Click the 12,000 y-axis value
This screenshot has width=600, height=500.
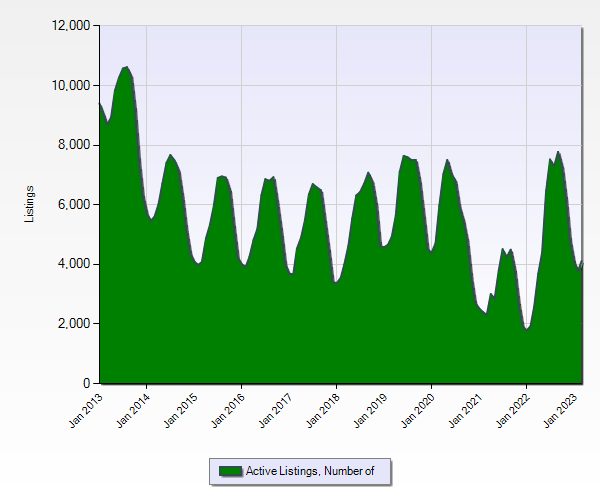coord(69,25)
